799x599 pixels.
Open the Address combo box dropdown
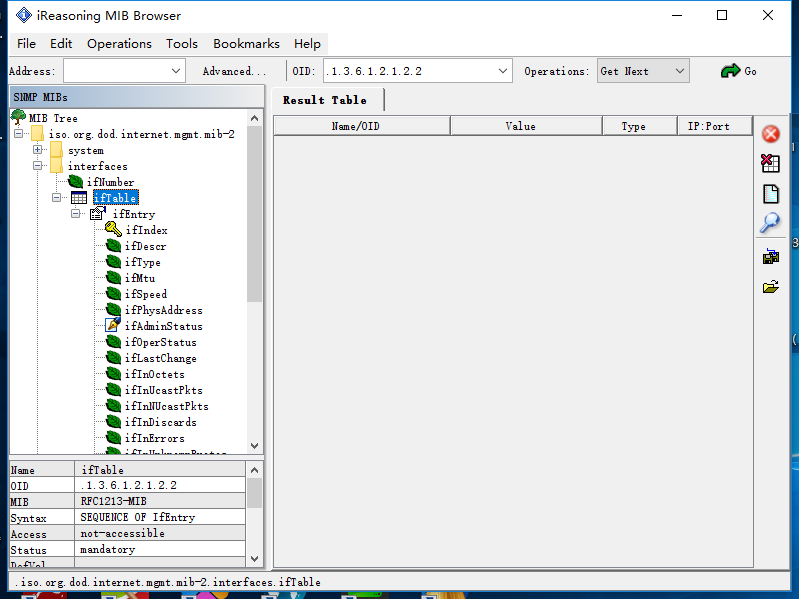tap(176, 71)
